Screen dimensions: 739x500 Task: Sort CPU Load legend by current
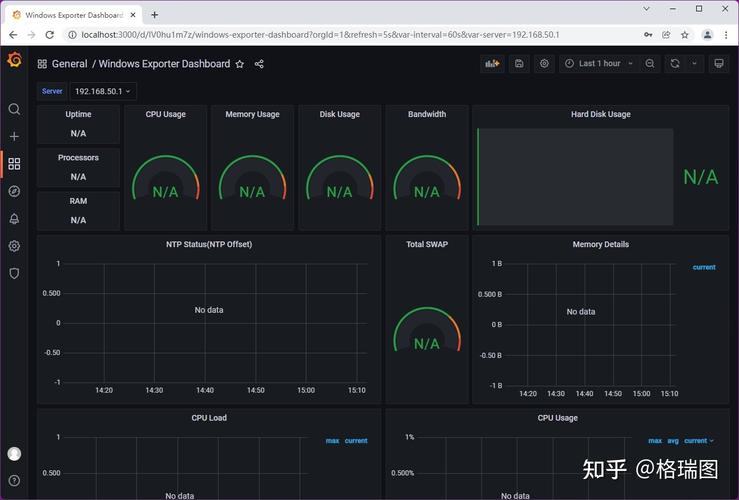[x=356, y=441]
